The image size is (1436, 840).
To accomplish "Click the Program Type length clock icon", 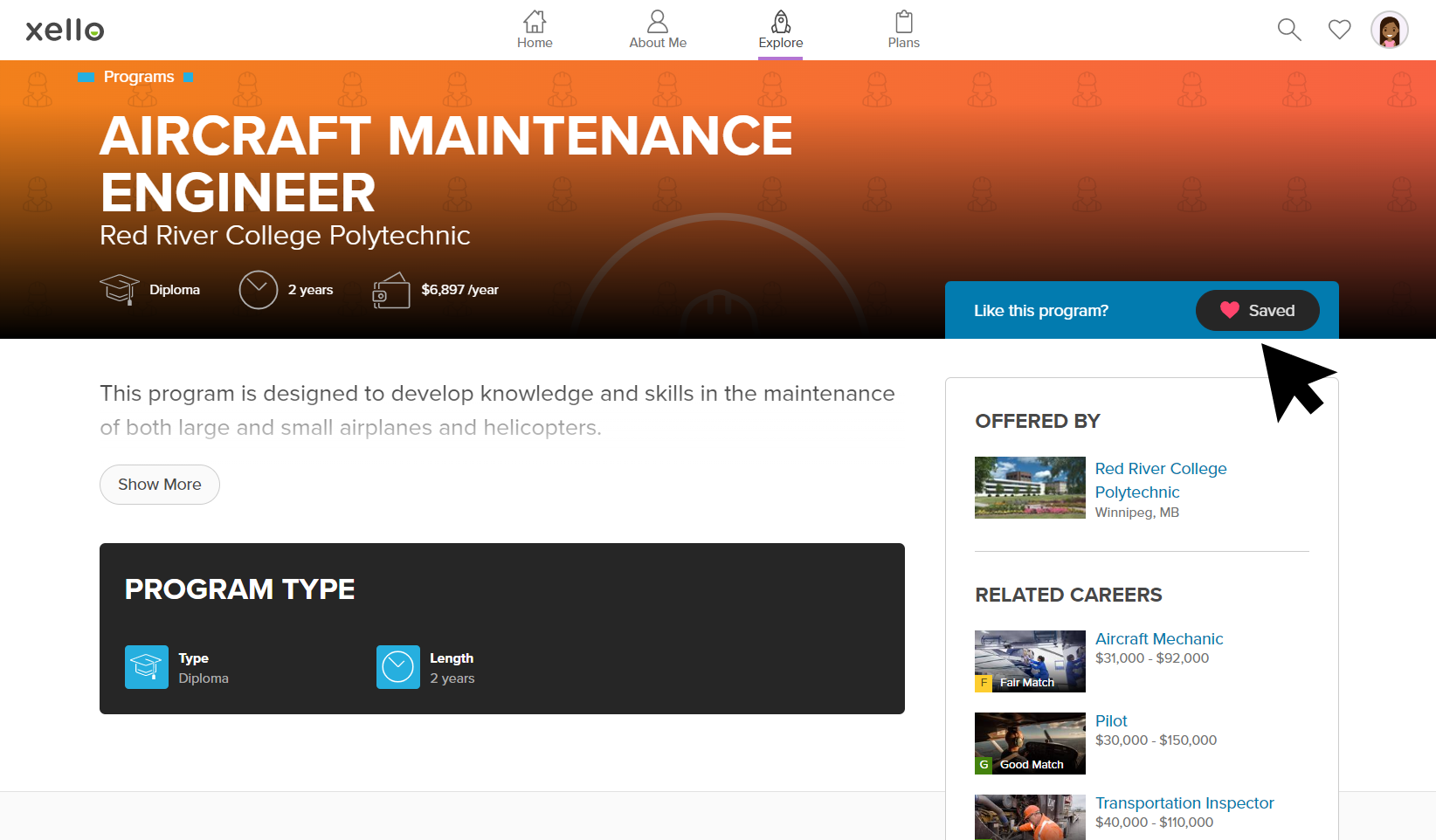I will [x=398, y=667].
